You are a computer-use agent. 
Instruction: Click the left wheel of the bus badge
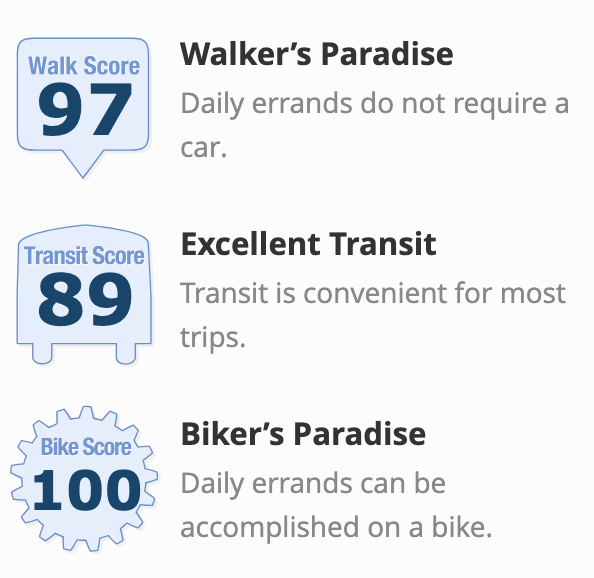pos(42,353)
